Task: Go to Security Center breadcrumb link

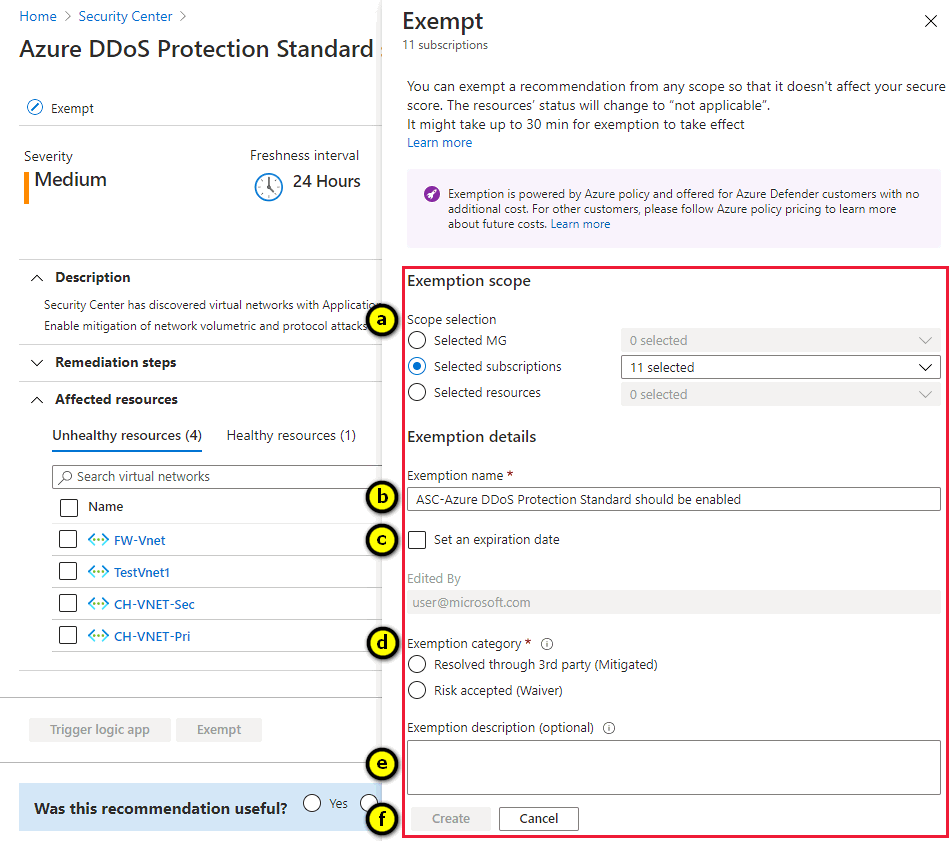Action: (125, 17)
